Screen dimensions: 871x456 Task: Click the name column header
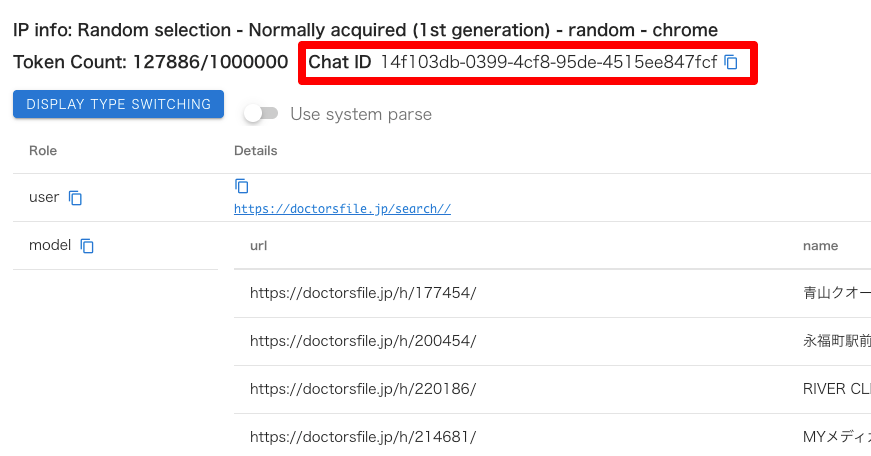click(820, 246)
